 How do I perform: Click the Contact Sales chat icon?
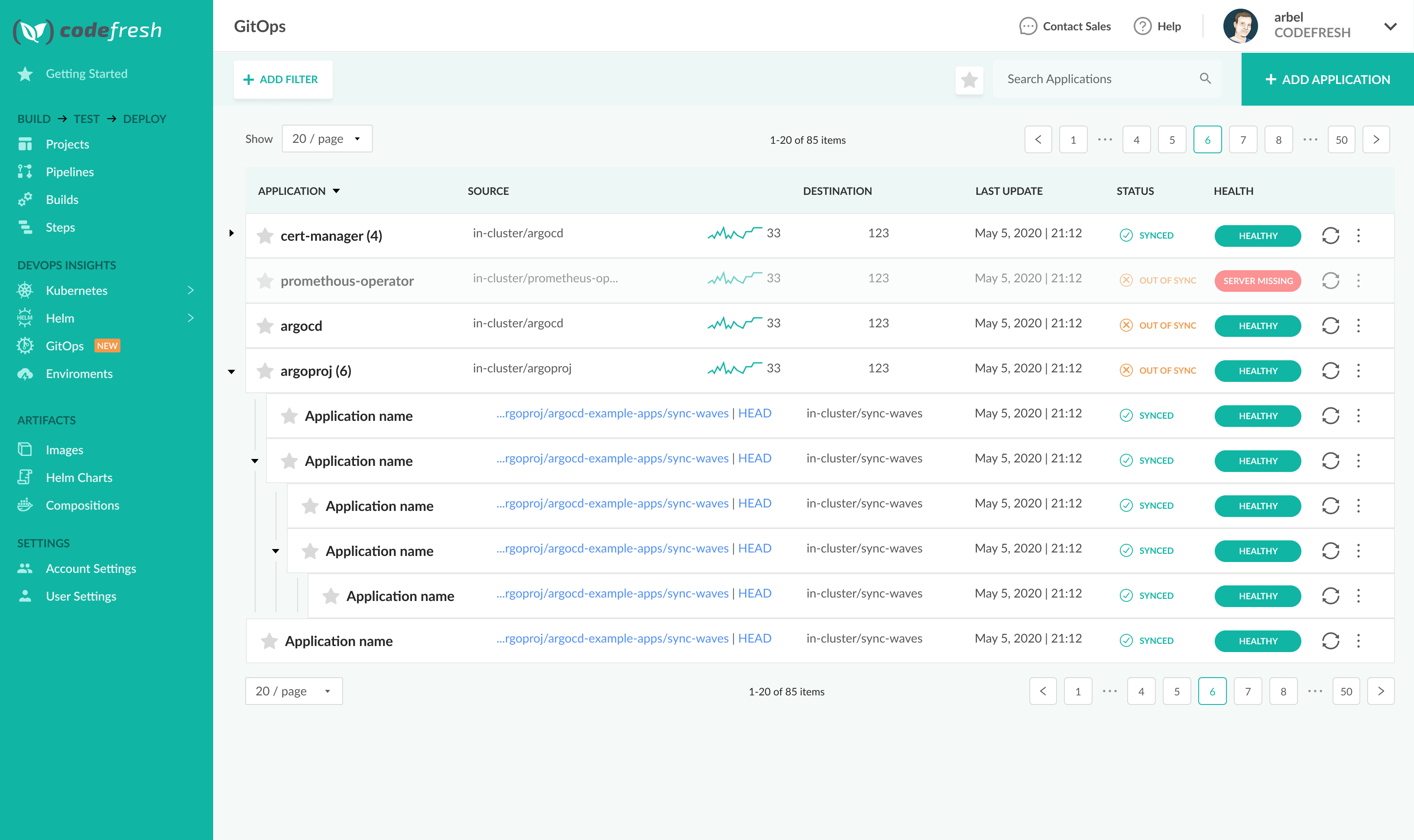[1028, 26]
